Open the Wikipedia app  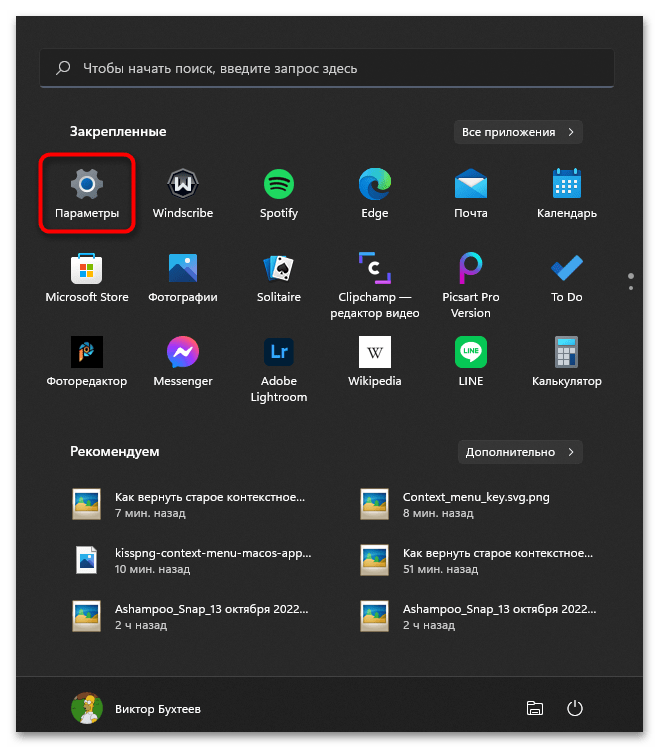(375, 362)
